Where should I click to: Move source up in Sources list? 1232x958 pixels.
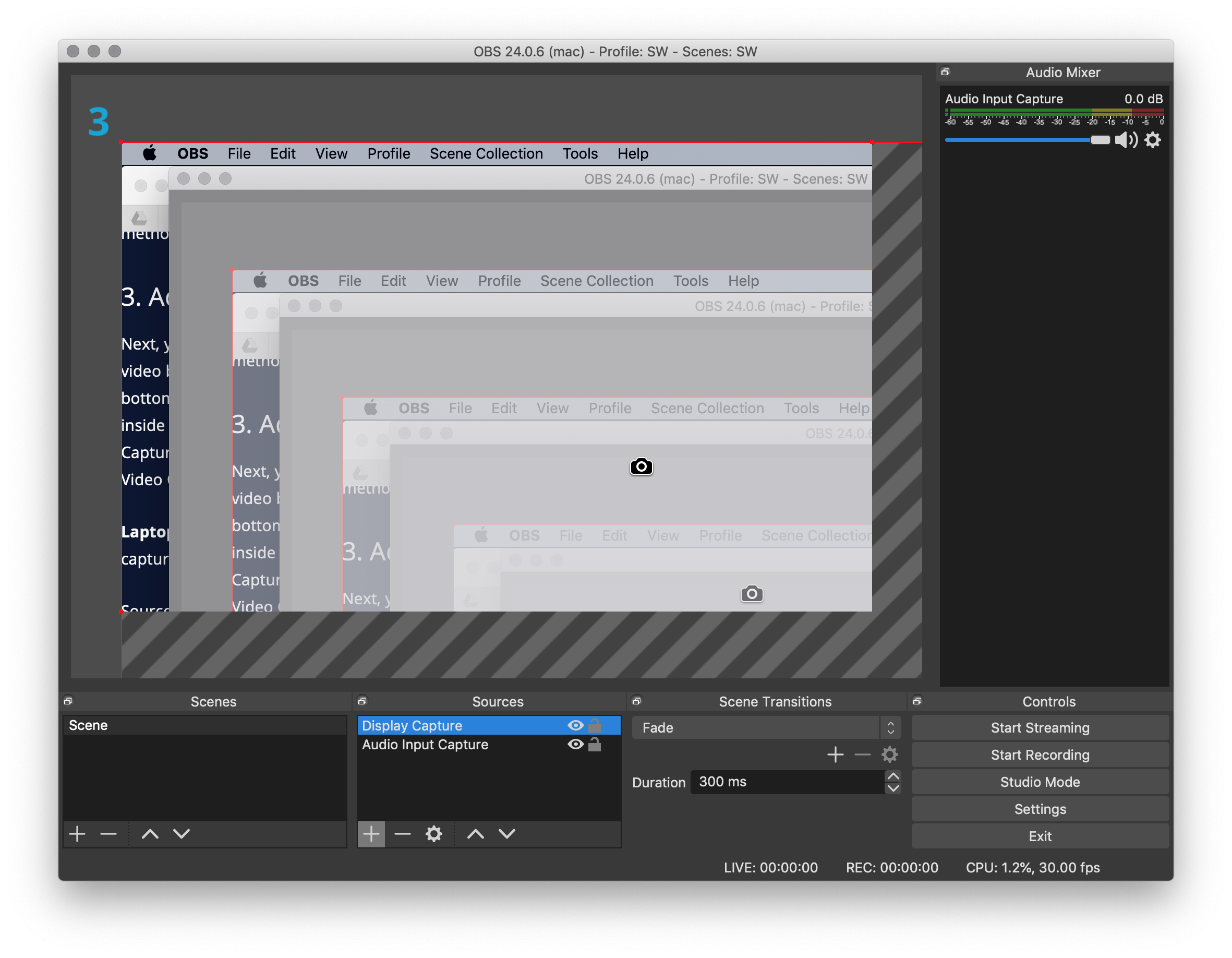point(476,834)
